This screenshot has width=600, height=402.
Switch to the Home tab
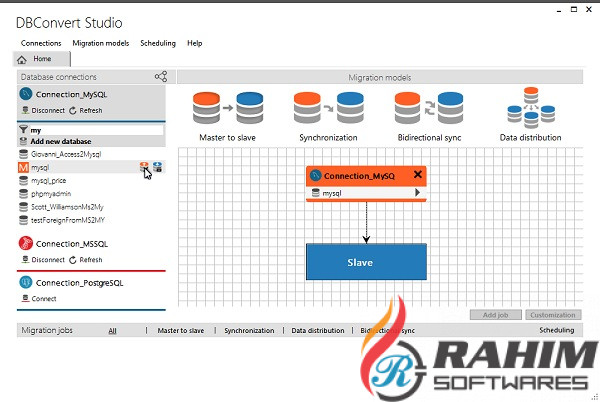point(42,59)
